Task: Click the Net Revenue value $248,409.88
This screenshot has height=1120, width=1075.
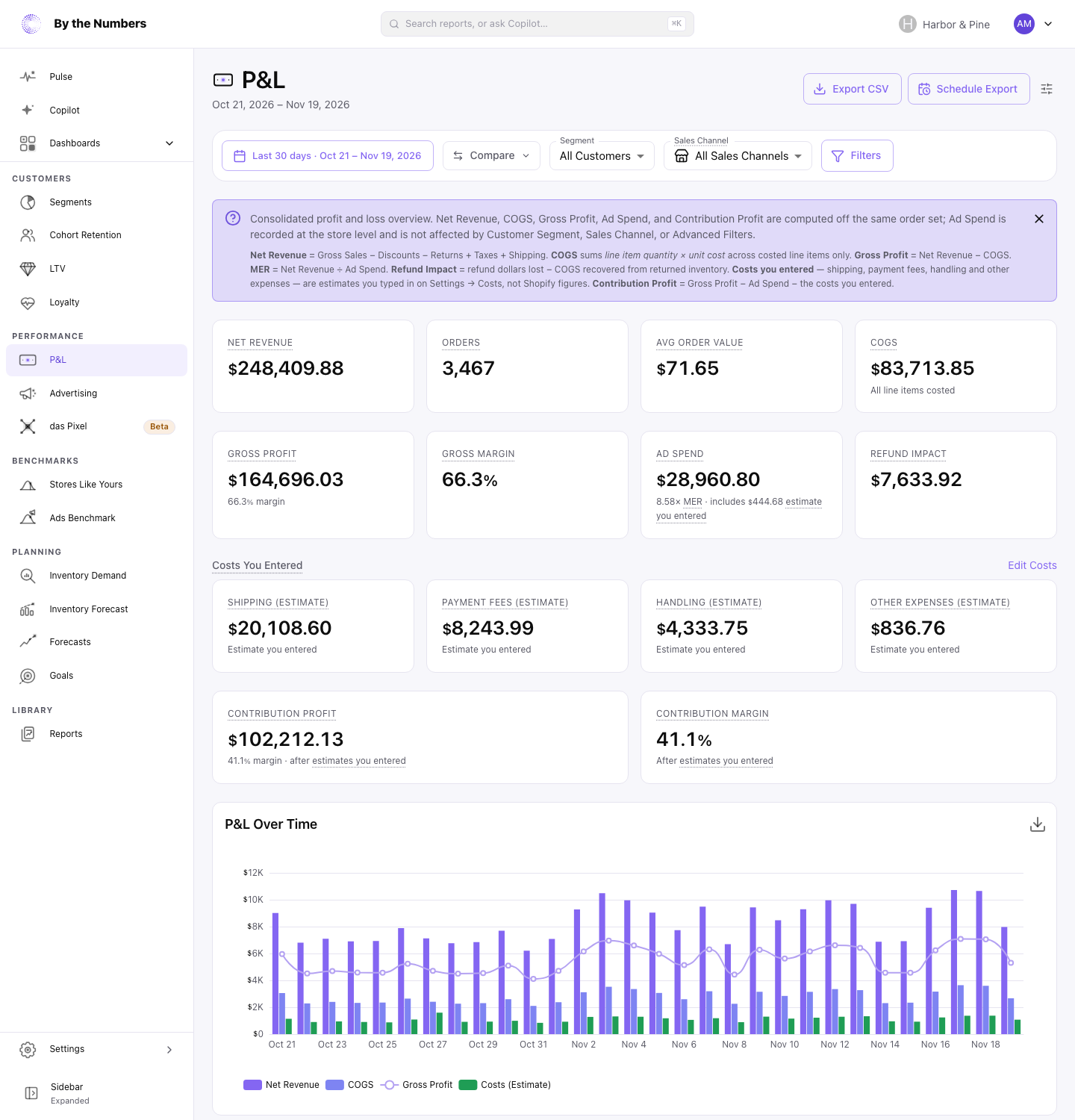Action: pos(286,368)
